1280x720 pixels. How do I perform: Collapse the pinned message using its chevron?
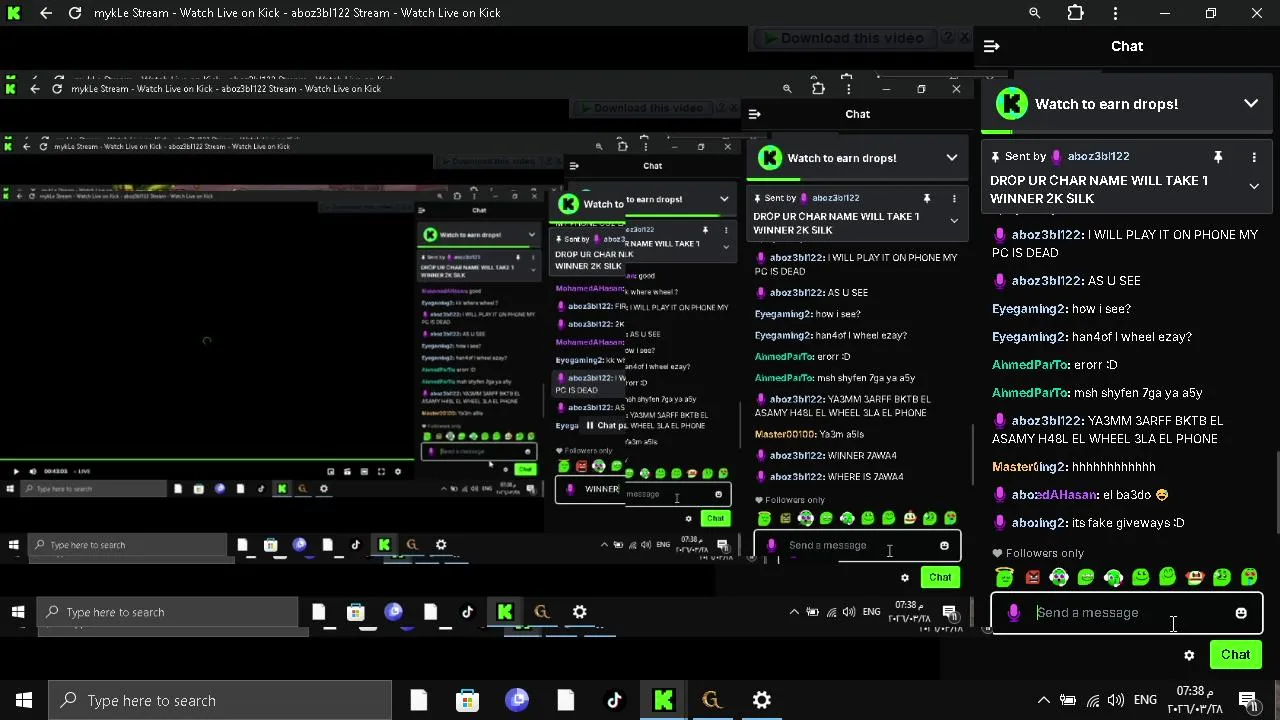1254,186
